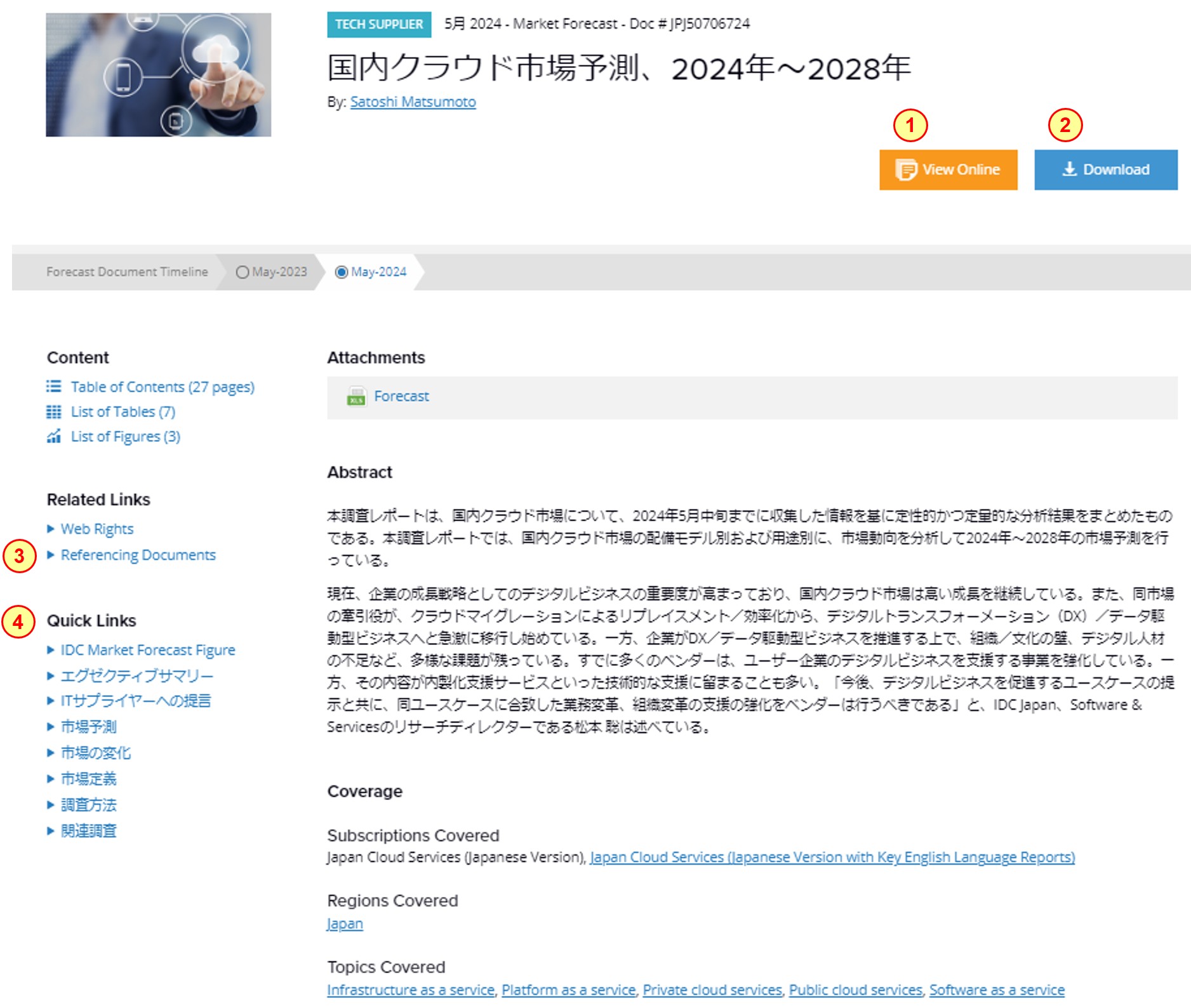This screenshot has height=1008, width=1191.
Task: Click the View Online button
Action: (948, 169)
